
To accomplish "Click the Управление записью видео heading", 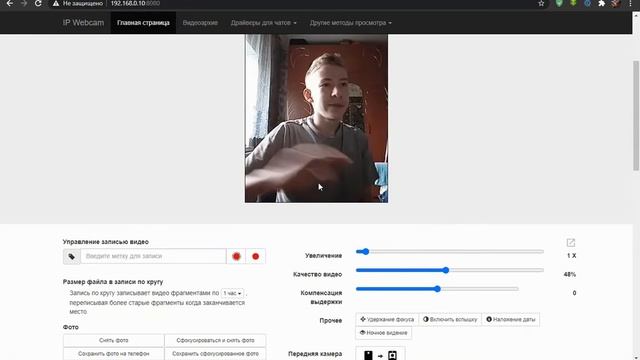I will pyautogui.click(x=106, y=242).
